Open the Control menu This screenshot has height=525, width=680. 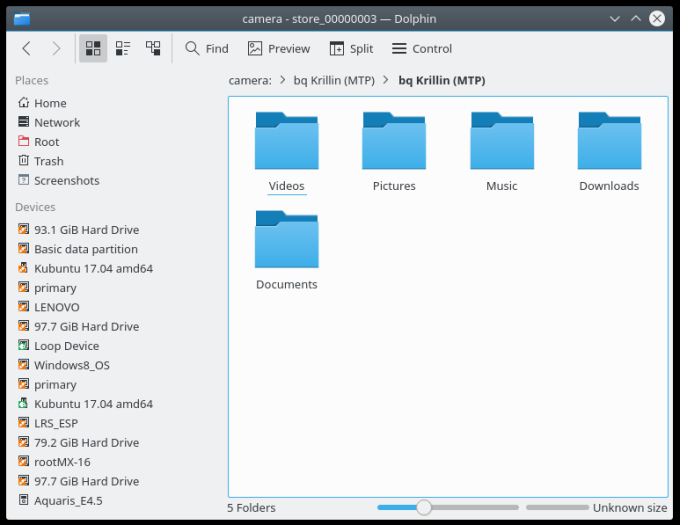(x=422, y=48)
